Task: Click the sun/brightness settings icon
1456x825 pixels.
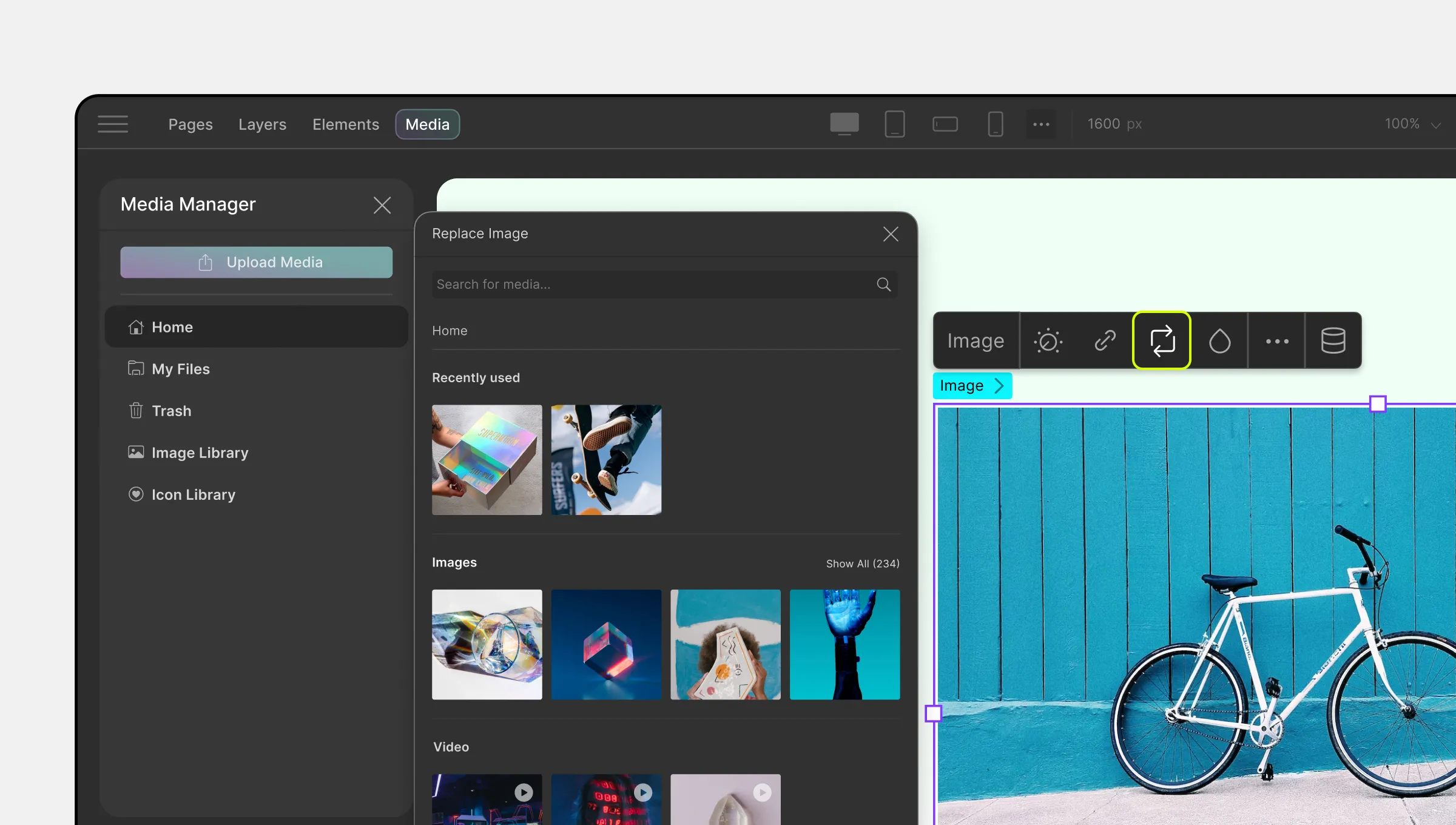Action: click(1048, 339)
